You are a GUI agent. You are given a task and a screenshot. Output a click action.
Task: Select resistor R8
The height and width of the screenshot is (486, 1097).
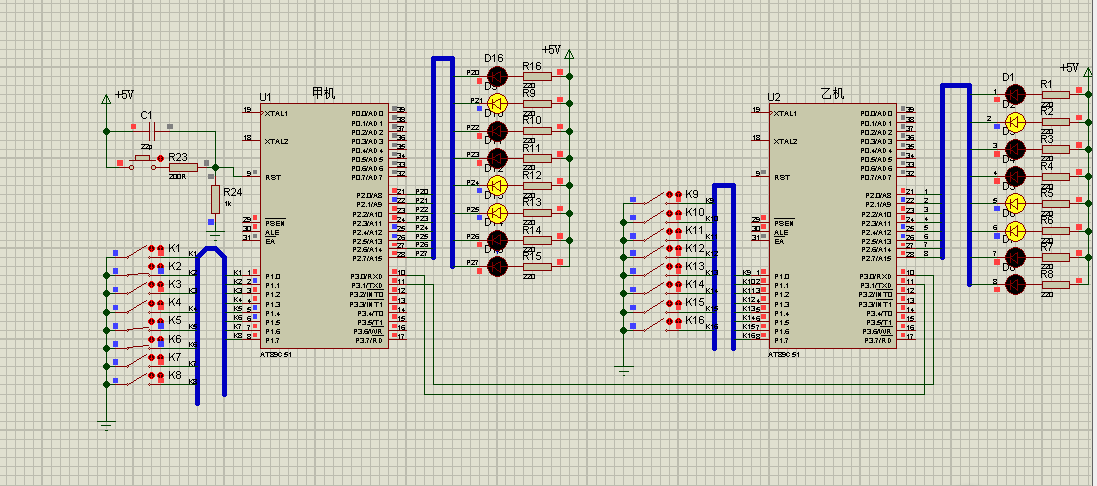point(1055,285)
